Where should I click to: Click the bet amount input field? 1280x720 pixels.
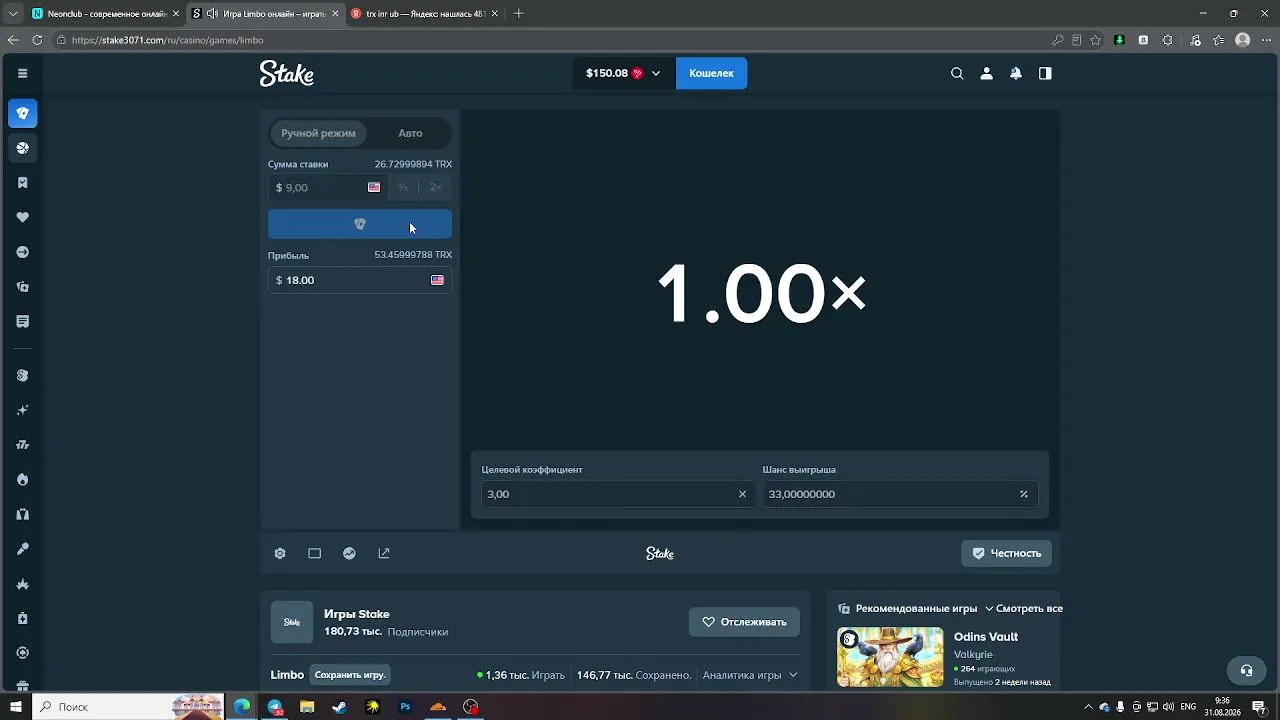point(328,187)
